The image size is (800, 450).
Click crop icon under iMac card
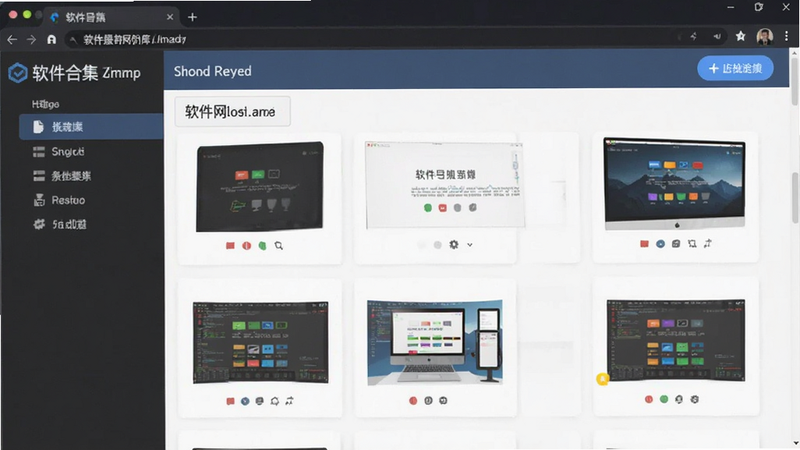tap(692, 244)
